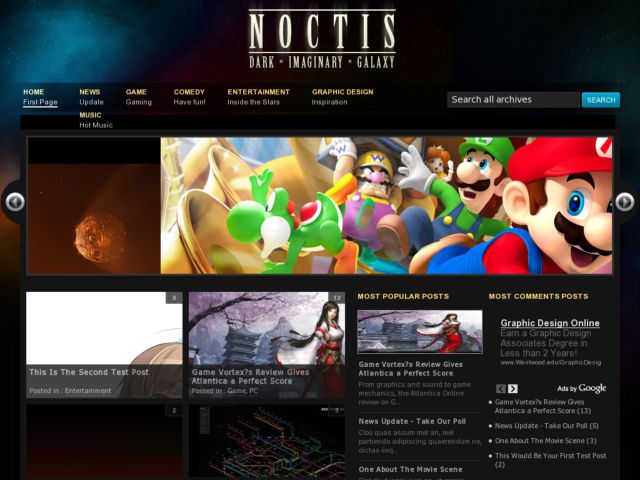Screen dimensions: 640x480
Task: Open most commented One About The Movie Scene (3)
Action: click(x=546, y=441)
